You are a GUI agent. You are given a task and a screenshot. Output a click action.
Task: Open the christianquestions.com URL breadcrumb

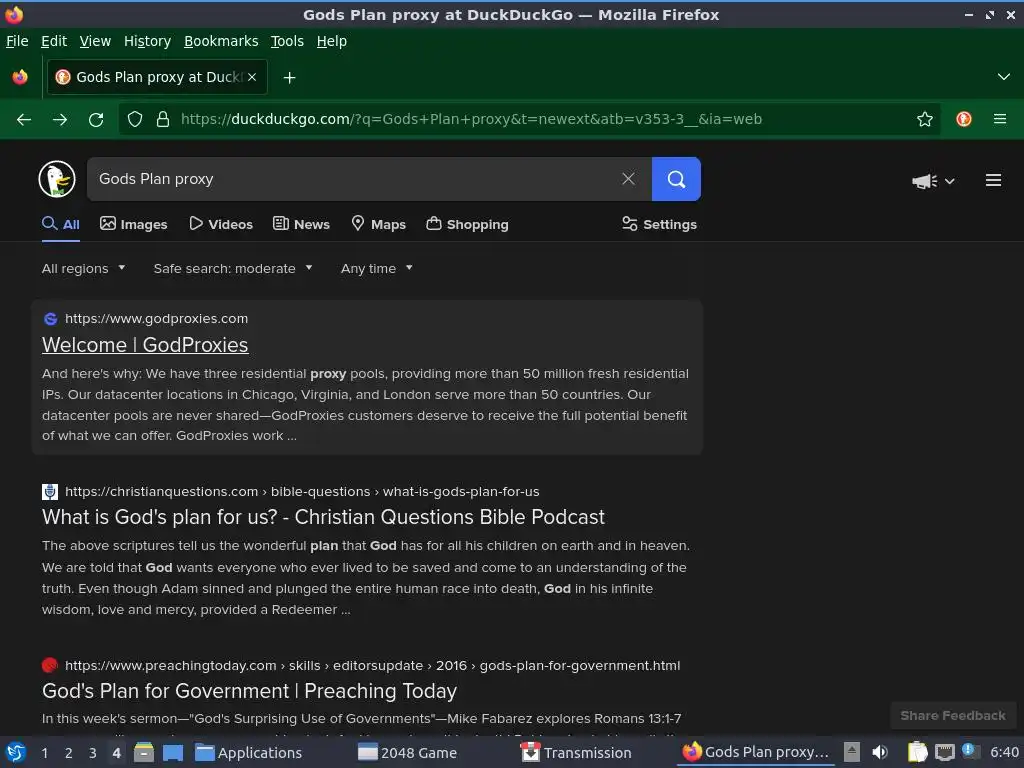coord(302,492)
